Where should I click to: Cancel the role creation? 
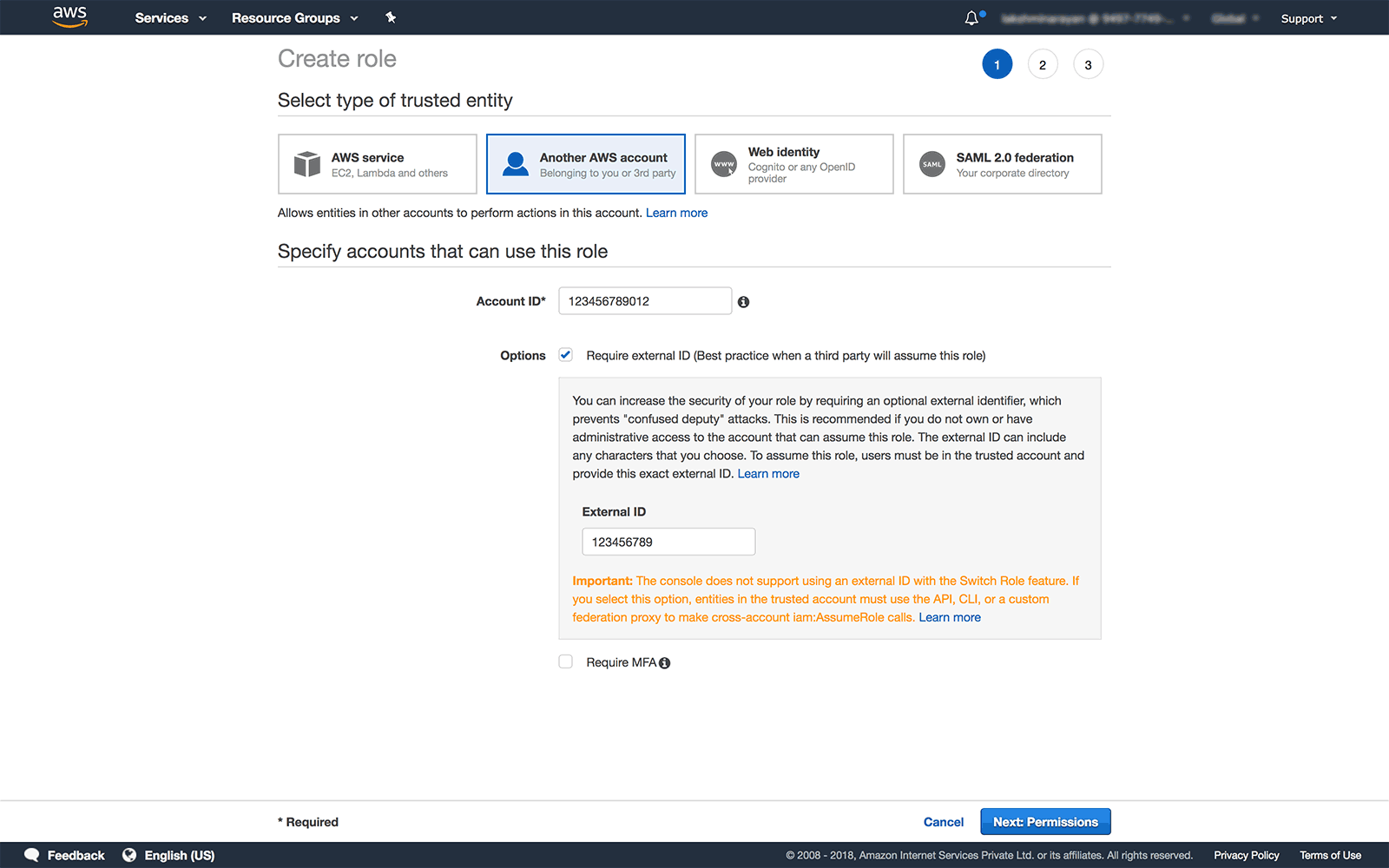tap(943, 822)
